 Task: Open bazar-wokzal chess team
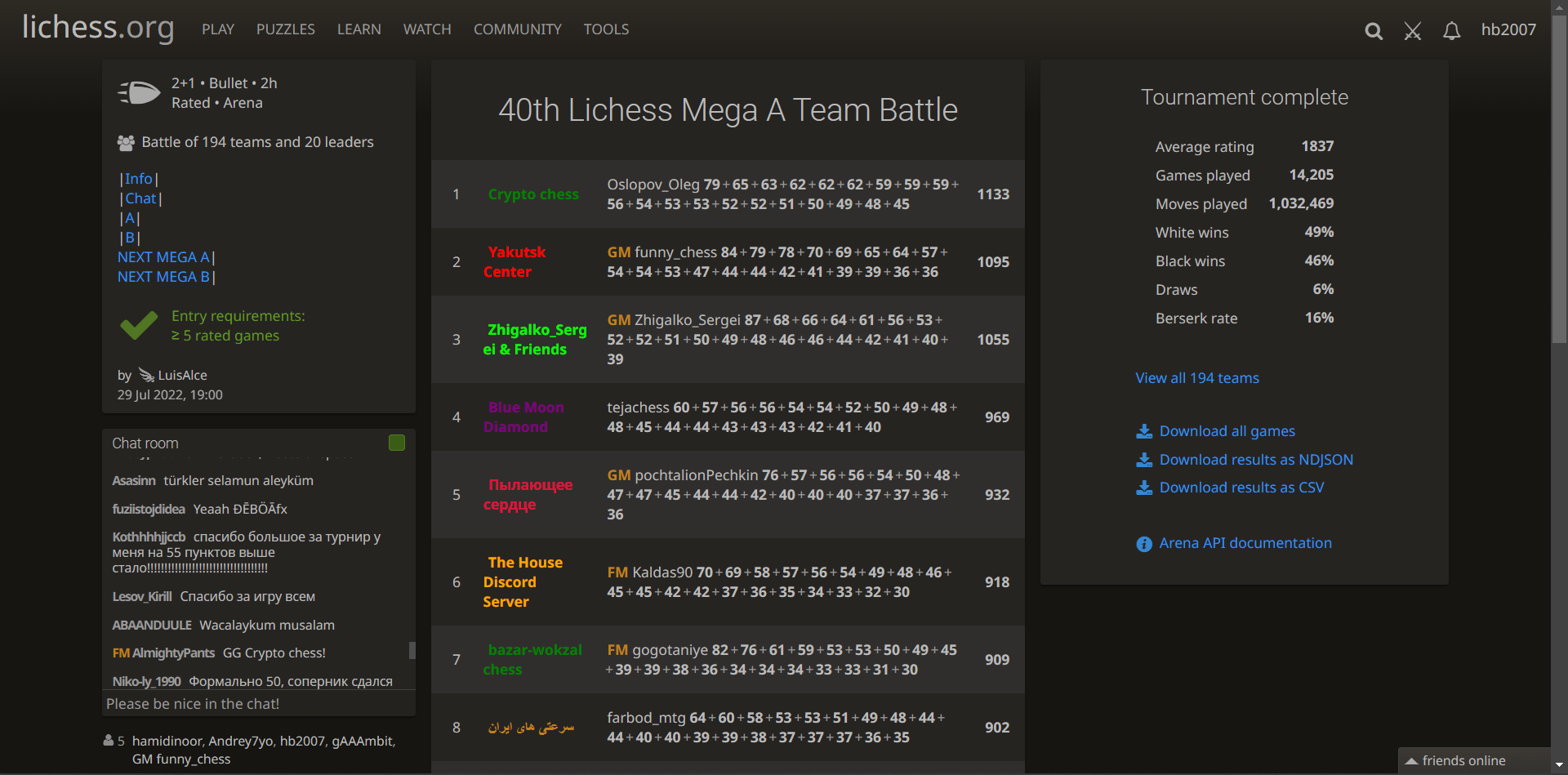[532, 660]
